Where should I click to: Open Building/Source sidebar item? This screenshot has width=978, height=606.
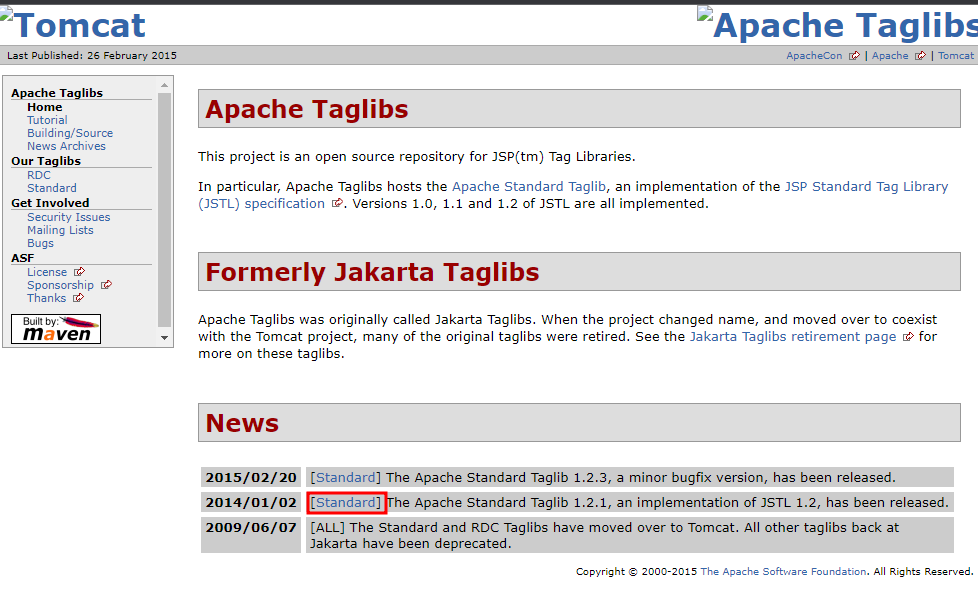click(70, 133)
